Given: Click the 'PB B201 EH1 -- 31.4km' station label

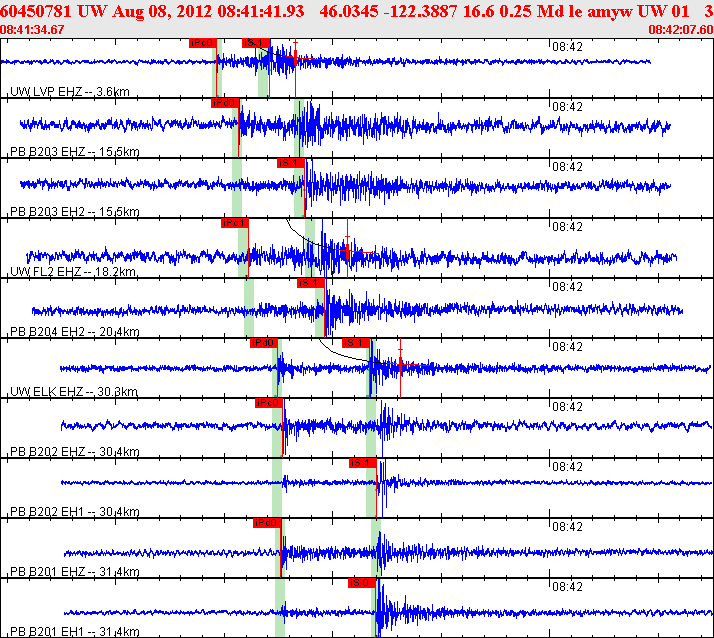Looking at the screenshot, I should pyautogui.click(x=75, y=632).
